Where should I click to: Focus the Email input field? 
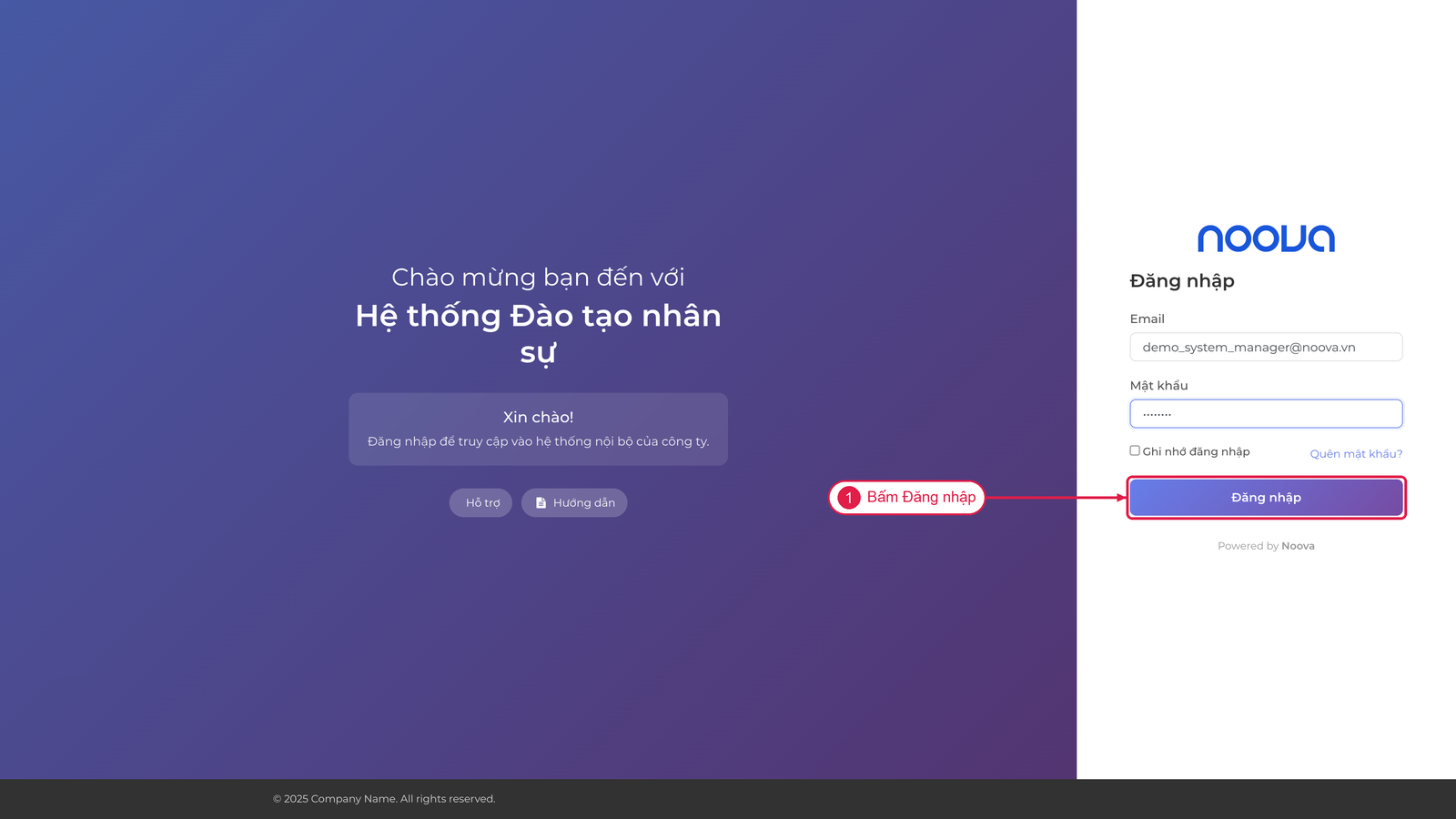(x=1266, y=347)
